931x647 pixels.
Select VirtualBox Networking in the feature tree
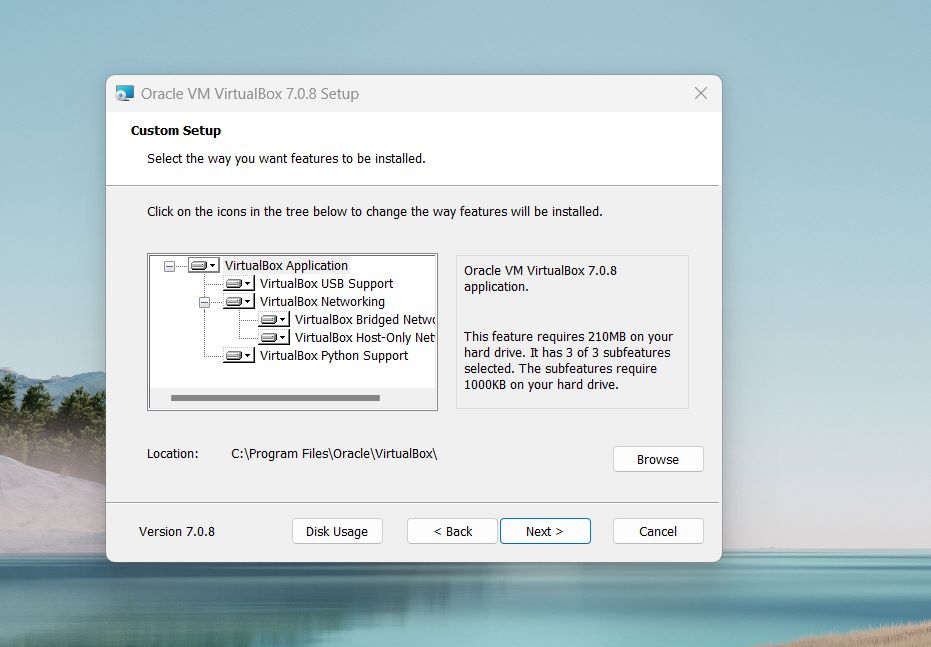click(x=322, y=302)
